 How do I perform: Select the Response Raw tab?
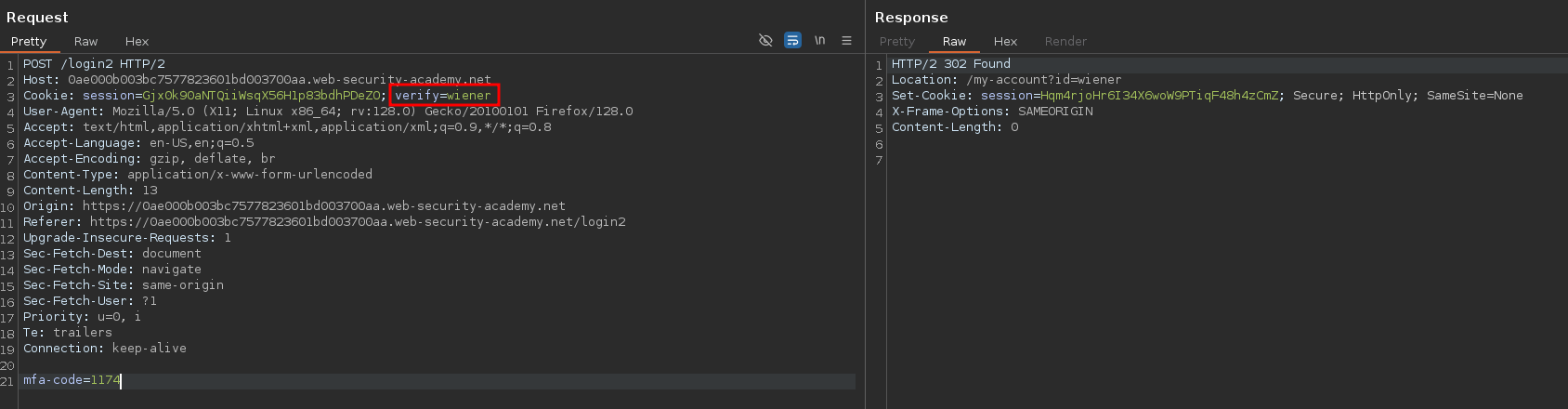(x=954, y=41)
